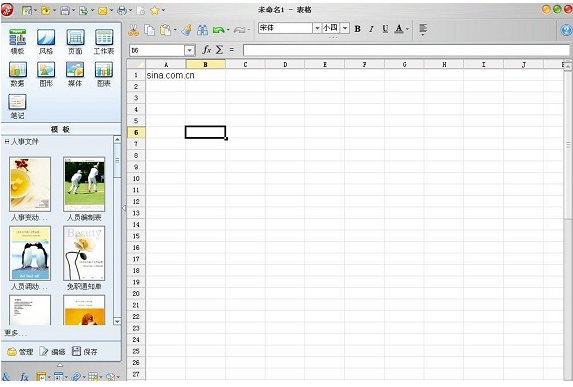Click the 保存 save button

point(85,352)
